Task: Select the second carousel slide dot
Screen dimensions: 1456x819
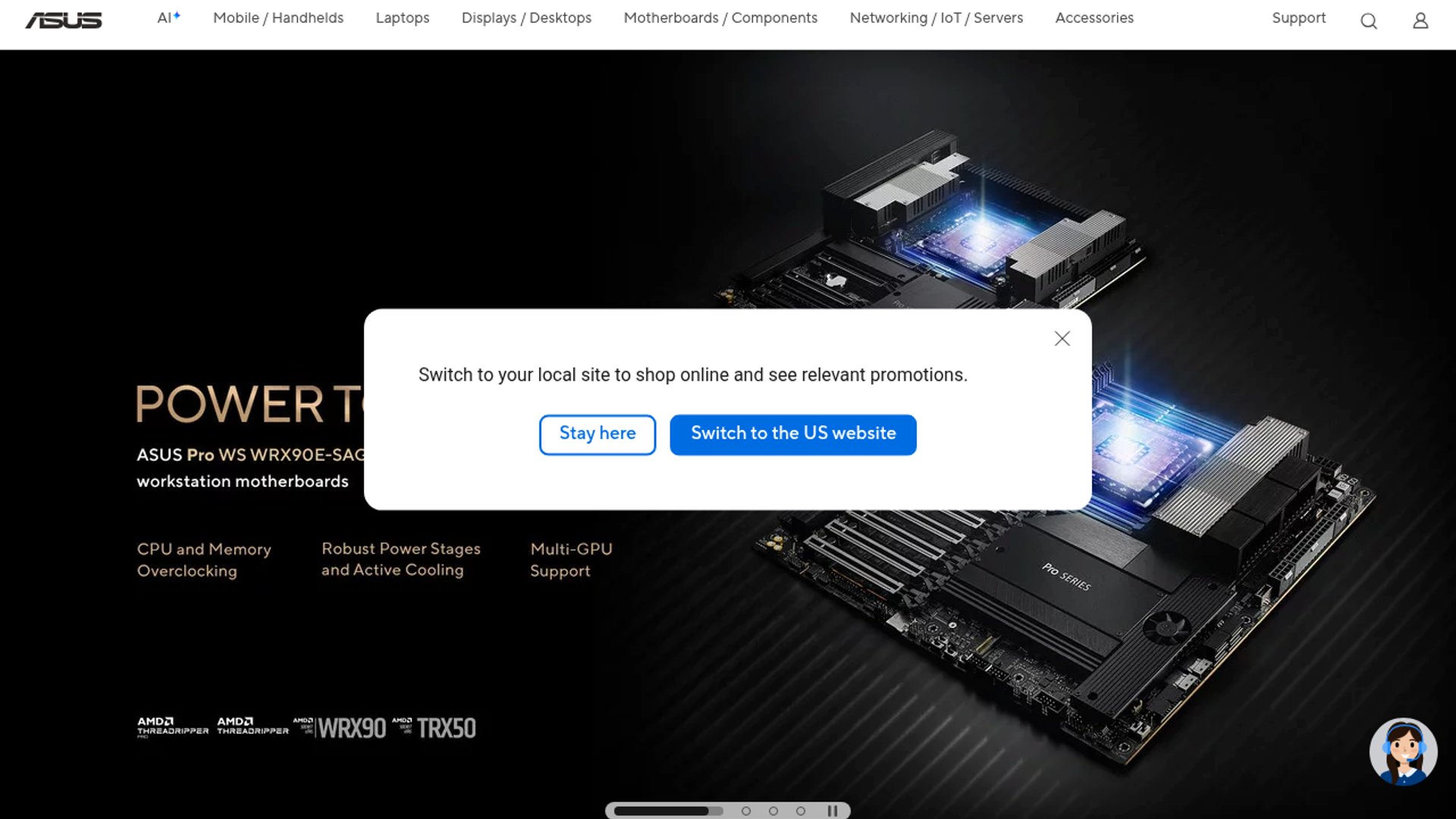Action: 746,811
